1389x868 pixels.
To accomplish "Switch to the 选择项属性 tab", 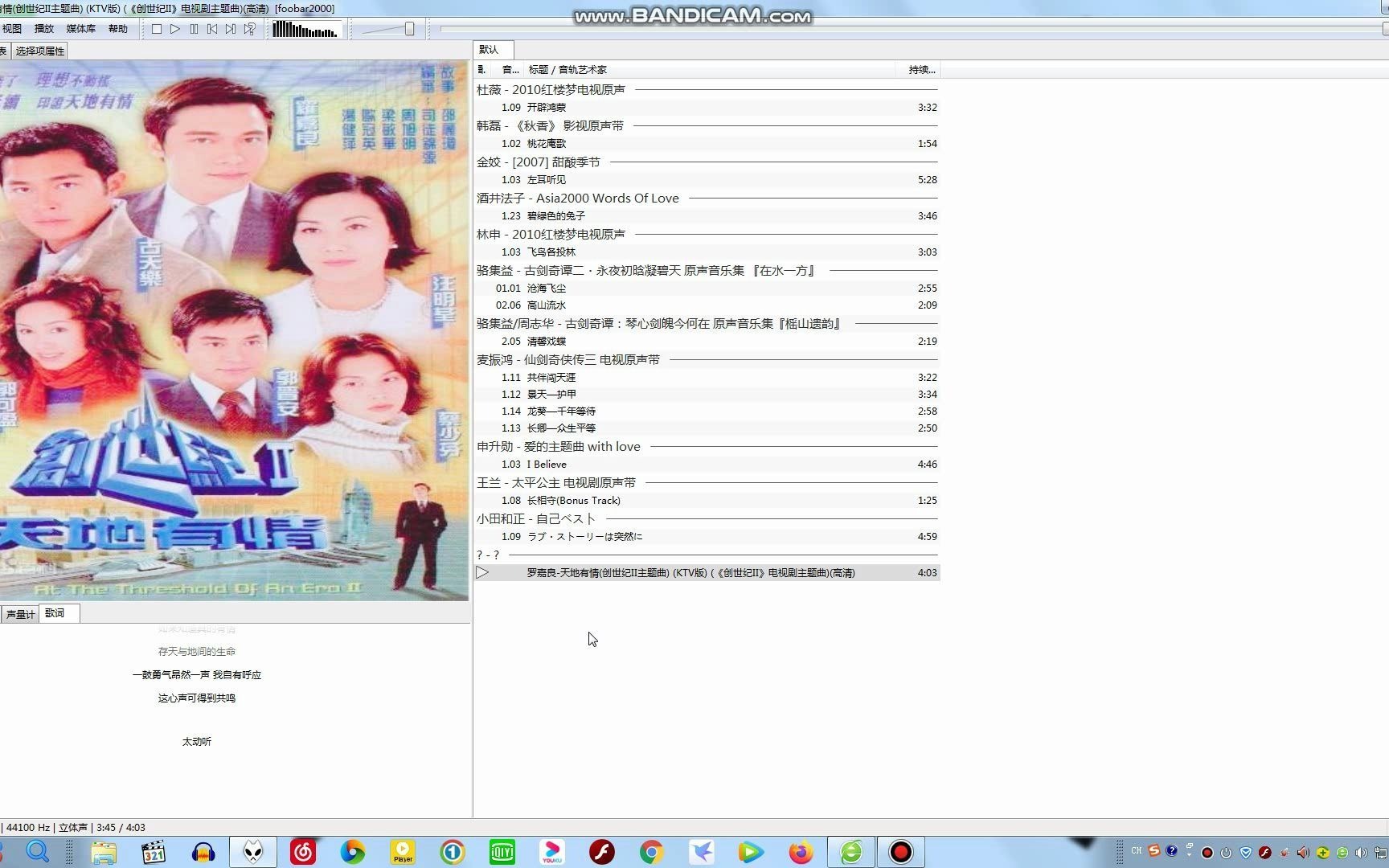I will (x=39, y=51).
